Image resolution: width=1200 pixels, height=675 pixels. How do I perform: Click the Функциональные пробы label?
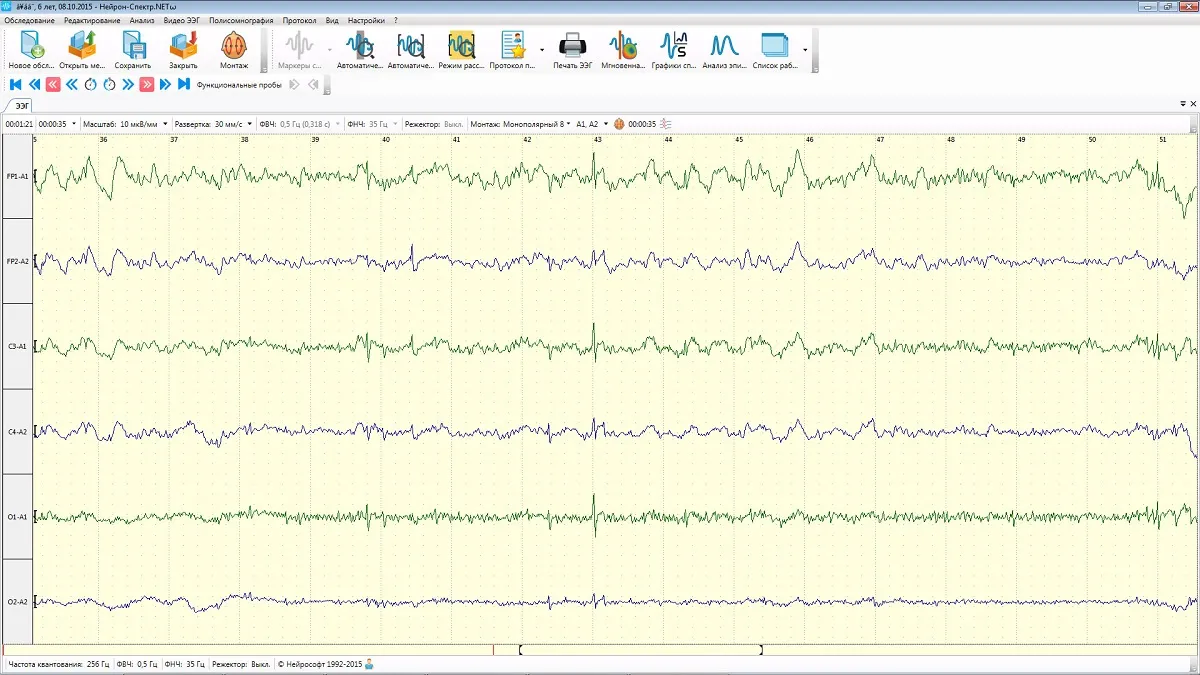[x=239, y=85]
